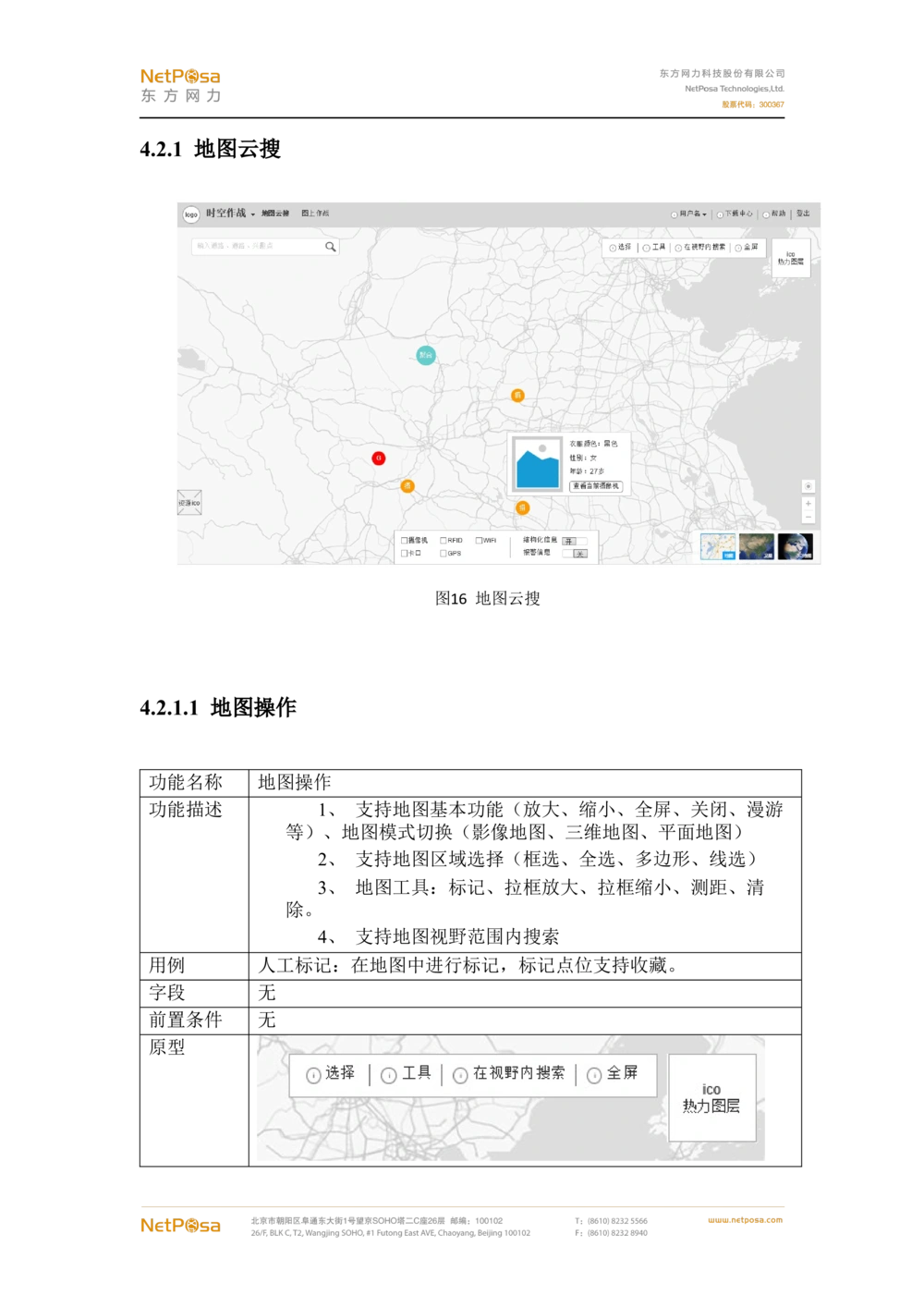Click the zoom-in plus control on map
This screenshot has height=1308, width=924.
click(x=807, y=504)
